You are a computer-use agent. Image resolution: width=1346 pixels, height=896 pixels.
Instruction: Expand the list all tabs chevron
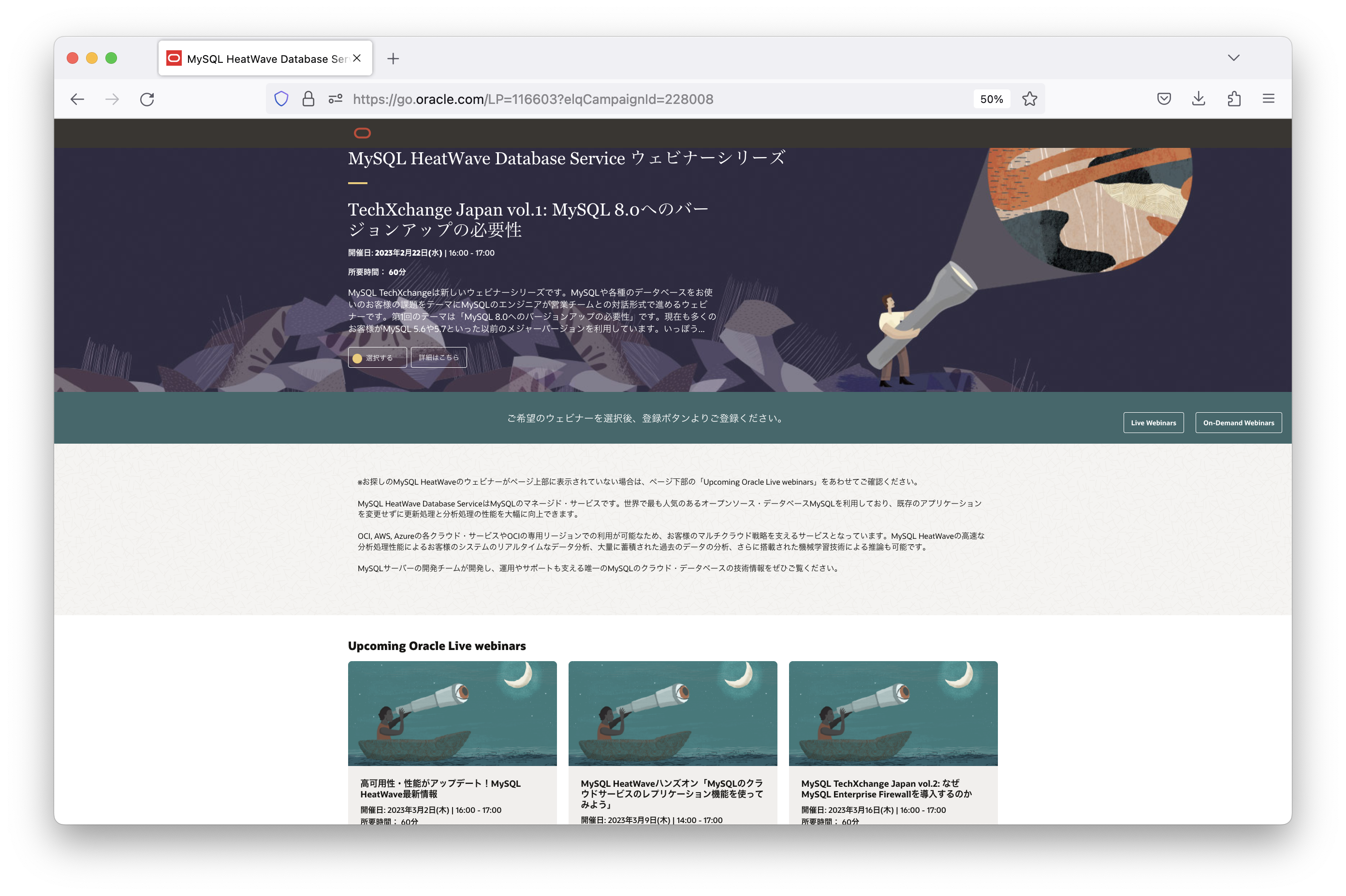tap(1233, 58)
